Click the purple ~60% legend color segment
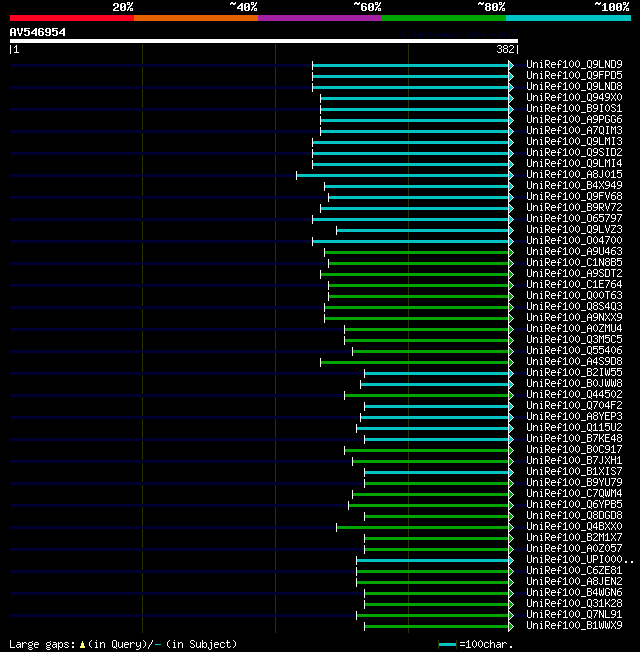The height and width of the screenshot is (652, 640). pyautogui.click(x=320, y=18)
